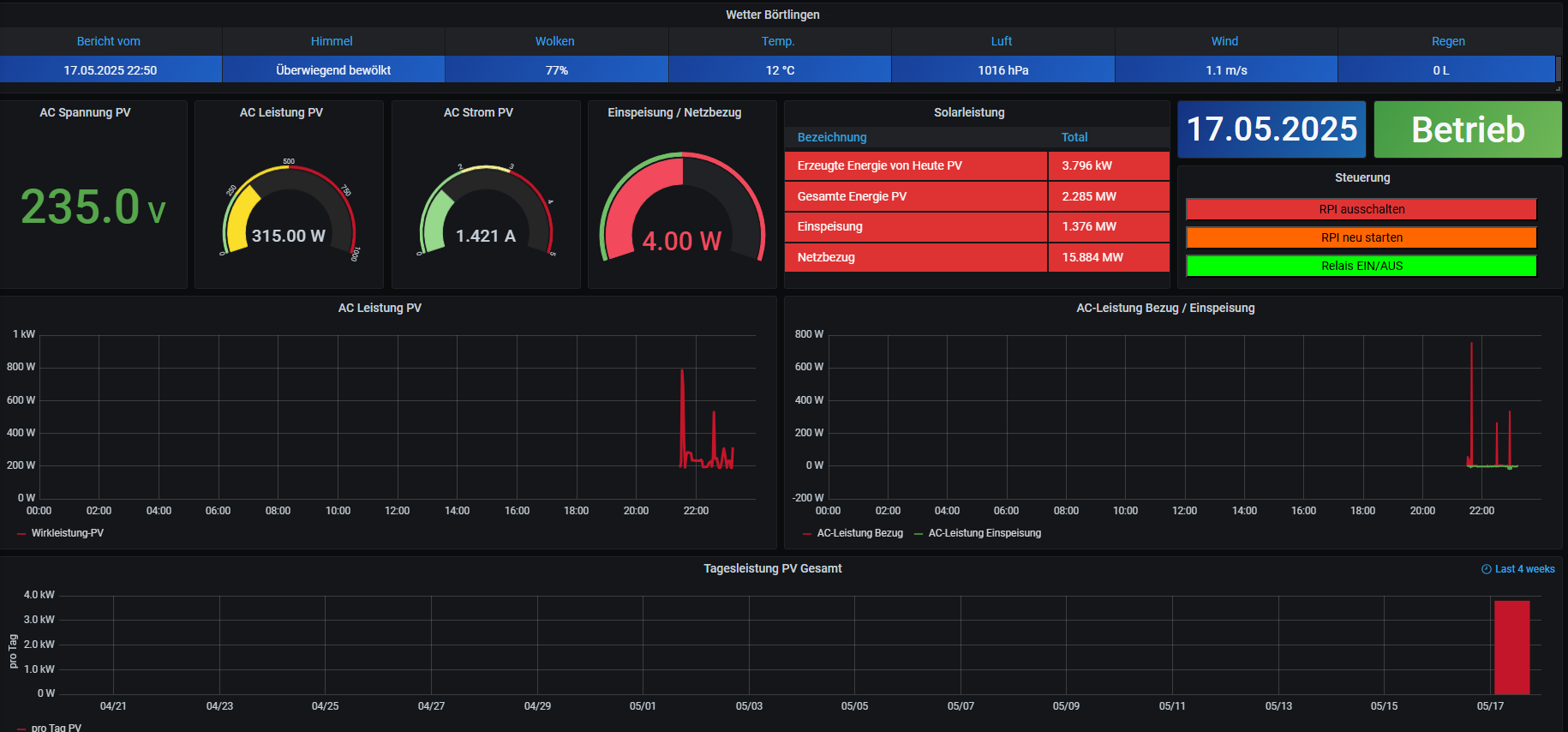Sort the table by the Bezeichnung column

831,137
